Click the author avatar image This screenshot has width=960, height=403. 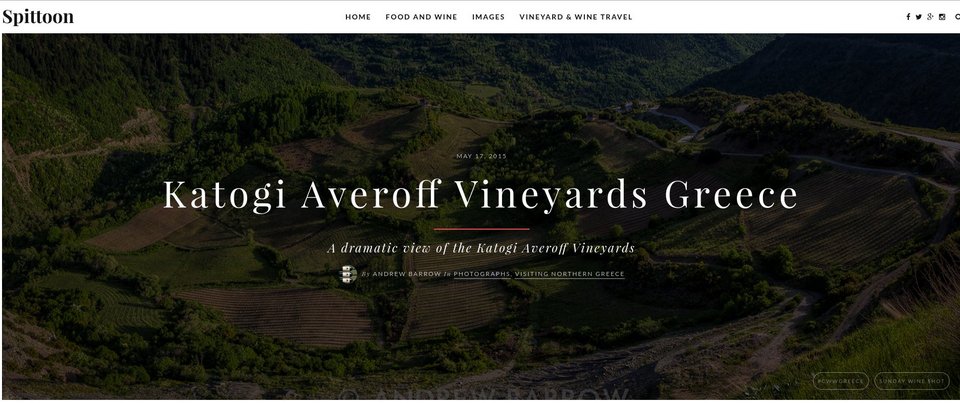[x=348, y=274]
